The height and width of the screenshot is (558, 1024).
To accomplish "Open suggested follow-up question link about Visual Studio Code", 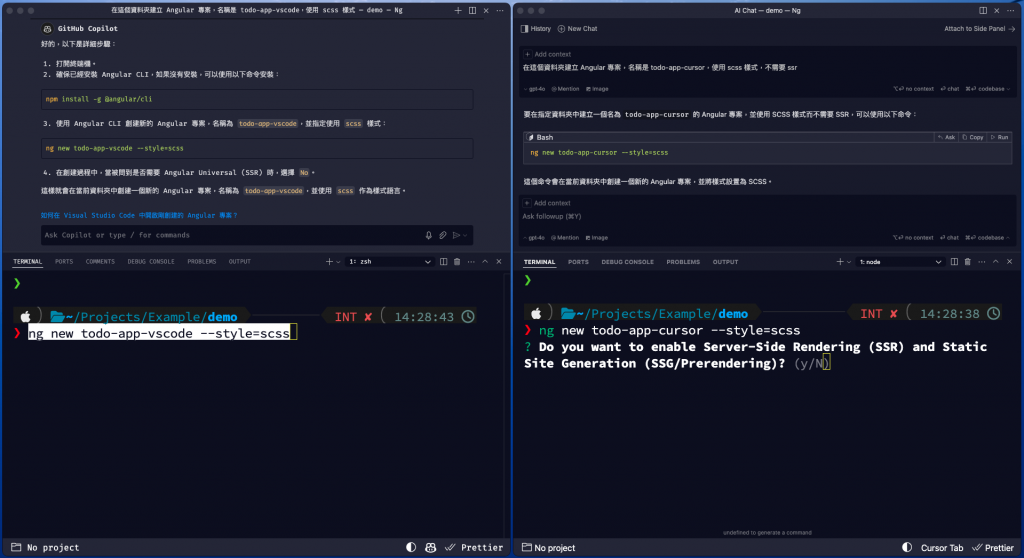I will coord(138,215).
